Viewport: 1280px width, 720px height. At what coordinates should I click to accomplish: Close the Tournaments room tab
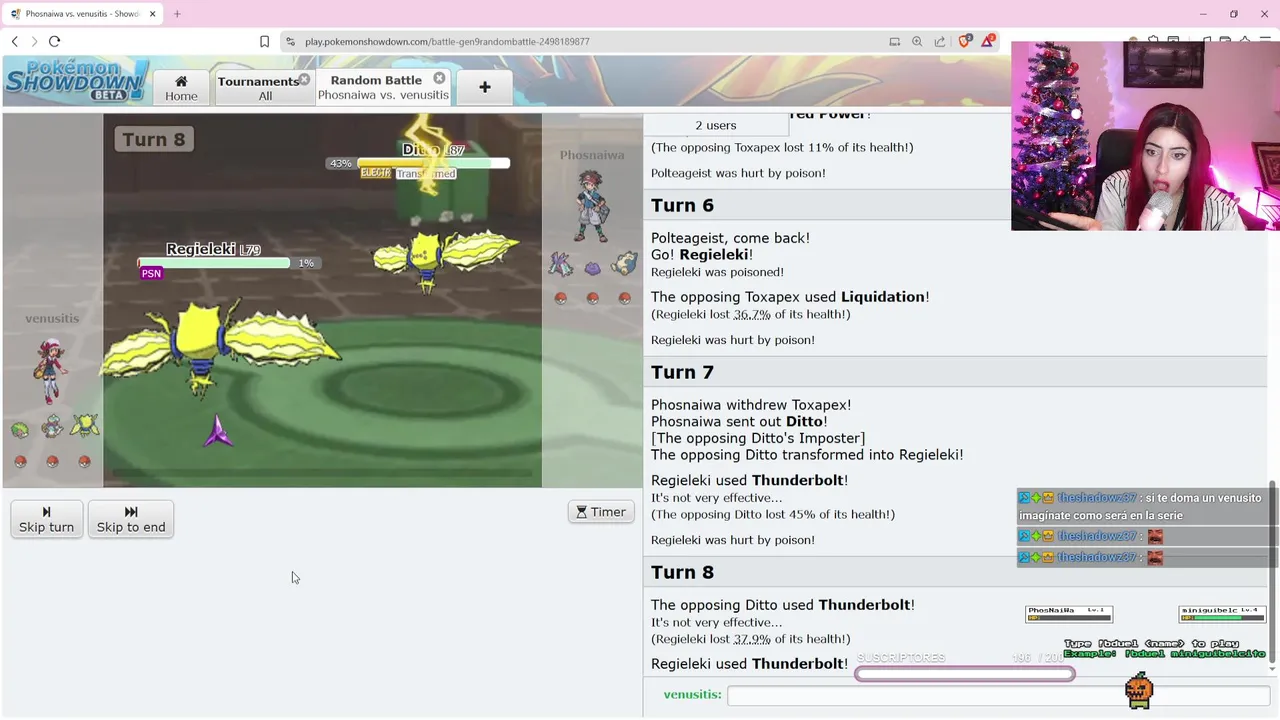pyautogui.click(x=303, y=79)
